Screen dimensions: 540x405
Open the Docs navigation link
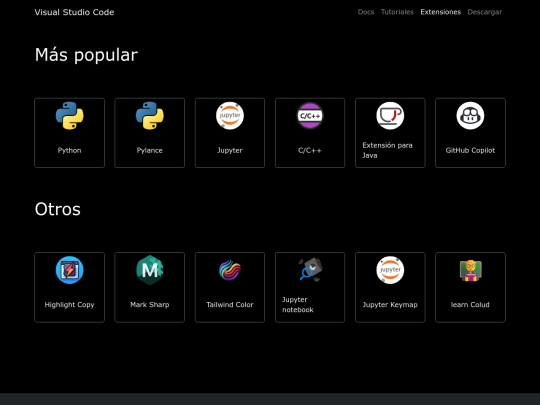point(366,12)
